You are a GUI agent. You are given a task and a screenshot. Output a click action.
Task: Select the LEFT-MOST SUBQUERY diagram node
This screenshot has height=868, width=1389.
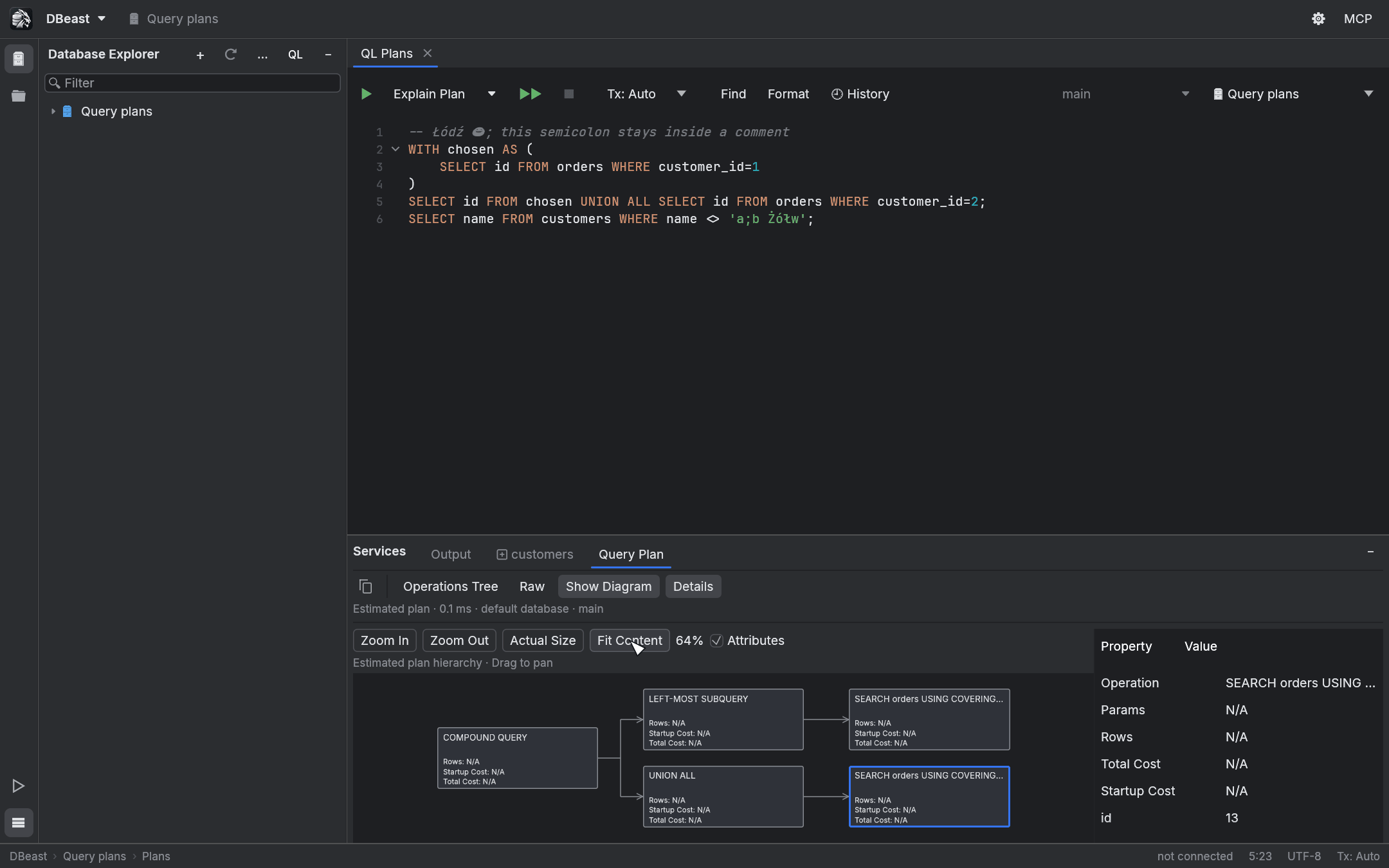(723, 719)
